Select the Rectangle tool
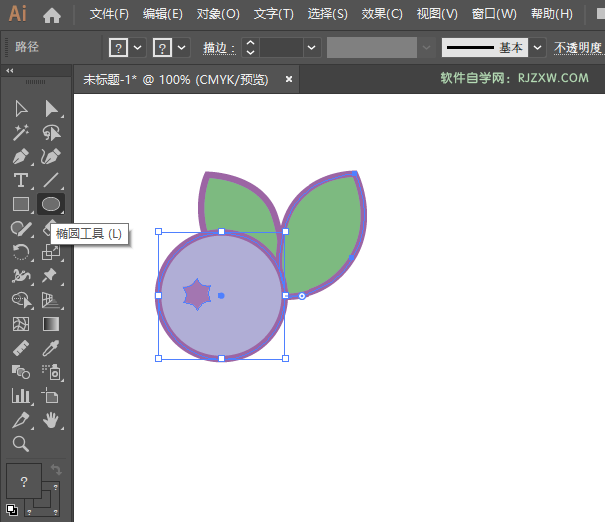605x522 pixels. pos(21,204)
